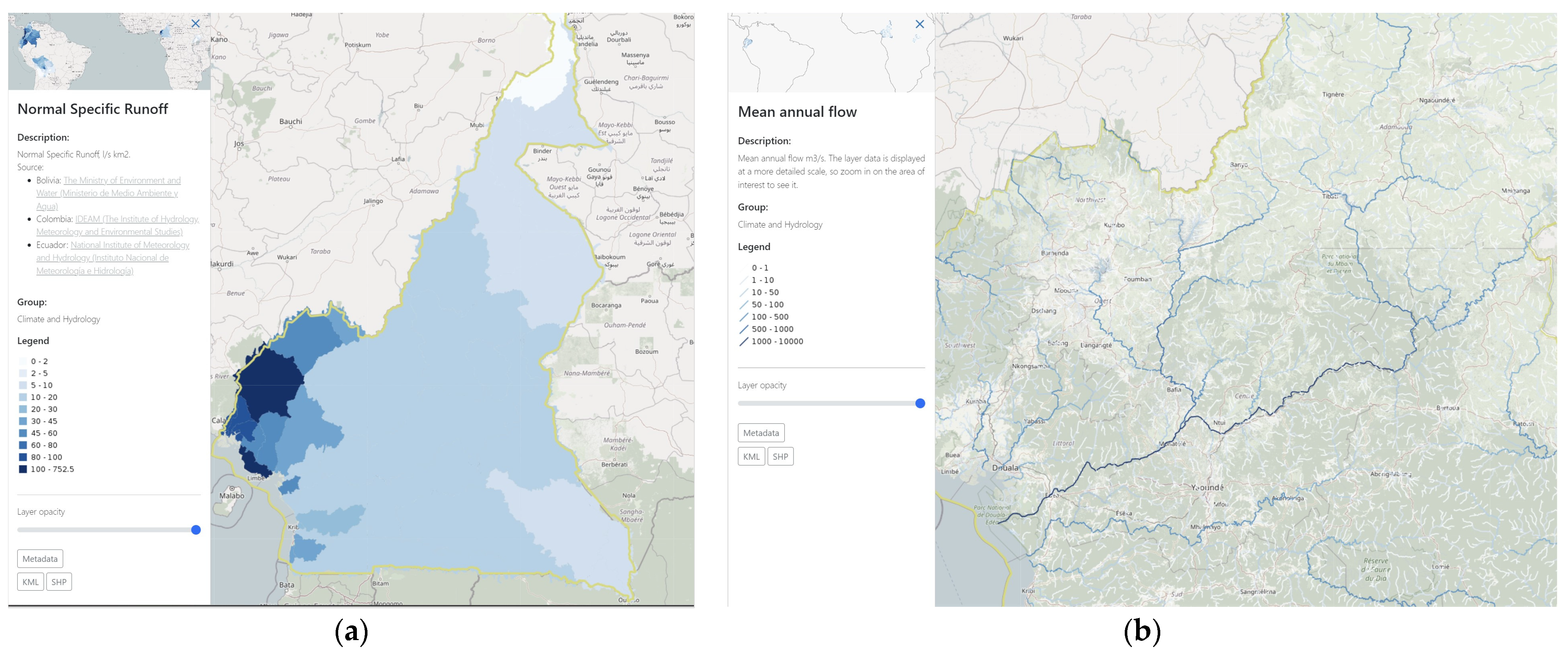Download SHP for Mean annual flow
This screenshot has width=1568, height=654.
coord(780,457)
